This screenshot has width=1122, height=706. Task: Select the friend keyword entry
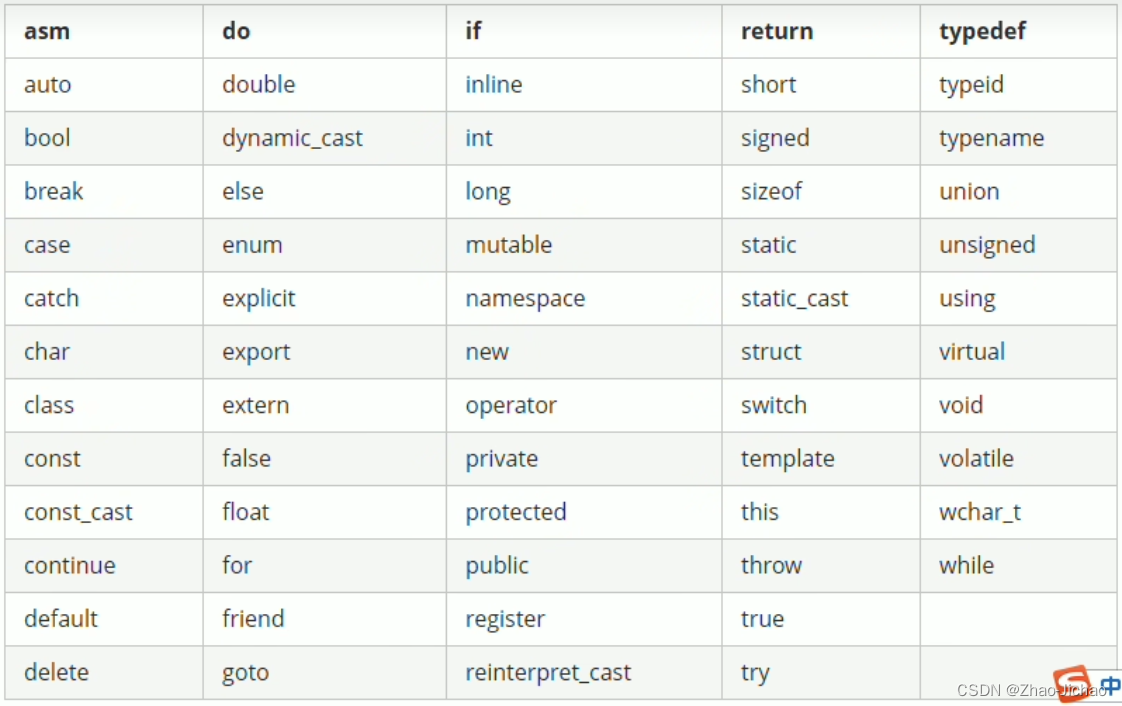tap(253, 619)
